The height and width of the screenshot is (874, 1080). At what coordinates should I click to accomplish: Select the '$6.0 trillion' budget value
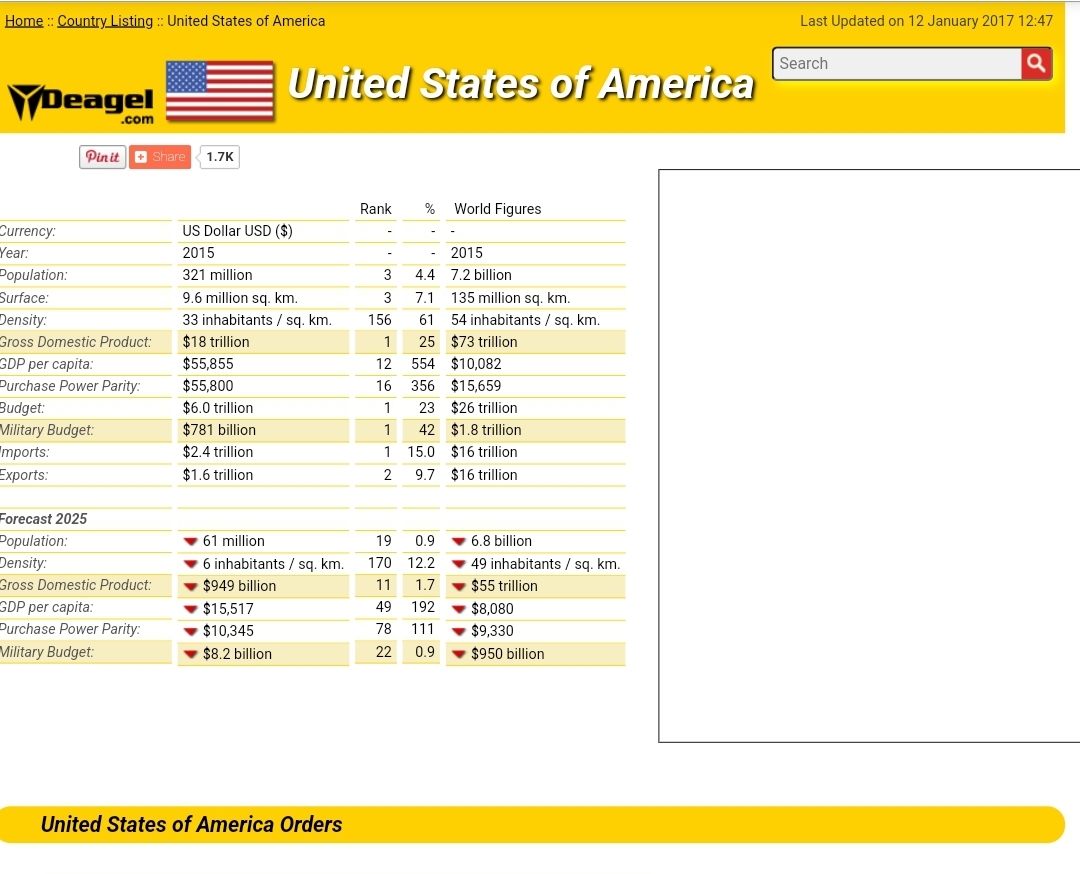pos(218,408)
